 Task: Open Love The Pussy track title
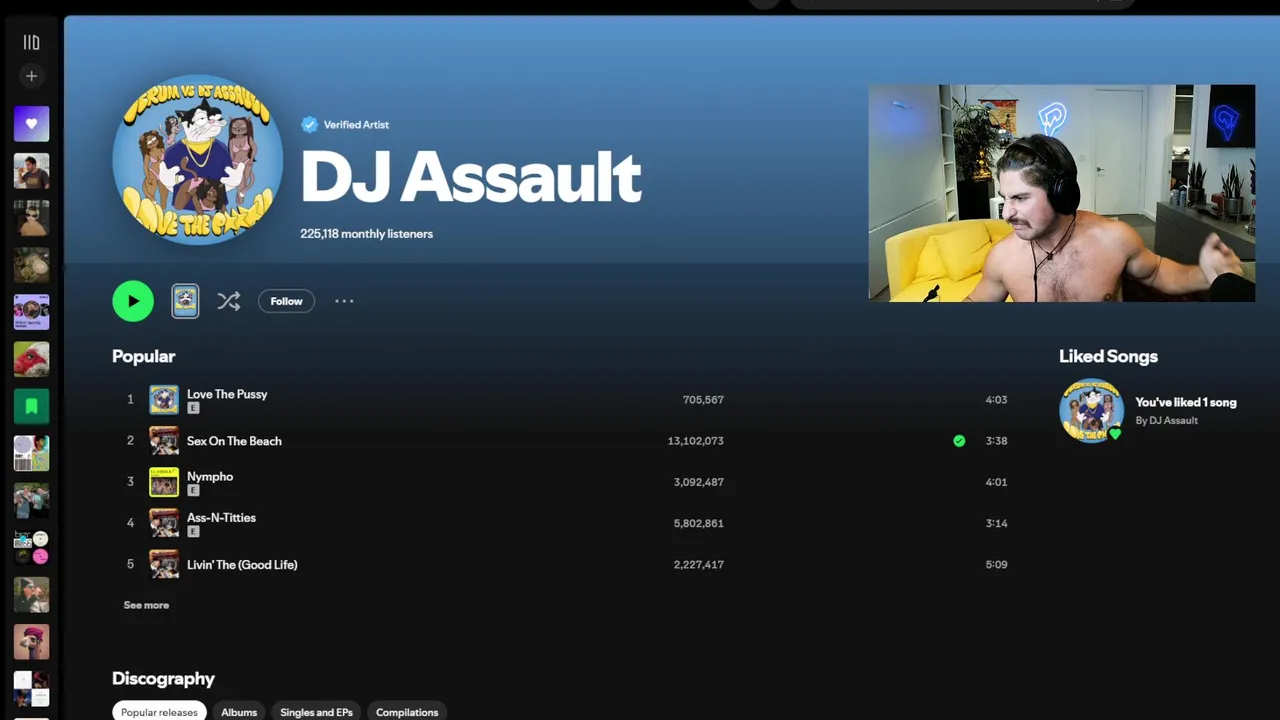[227, 394]
